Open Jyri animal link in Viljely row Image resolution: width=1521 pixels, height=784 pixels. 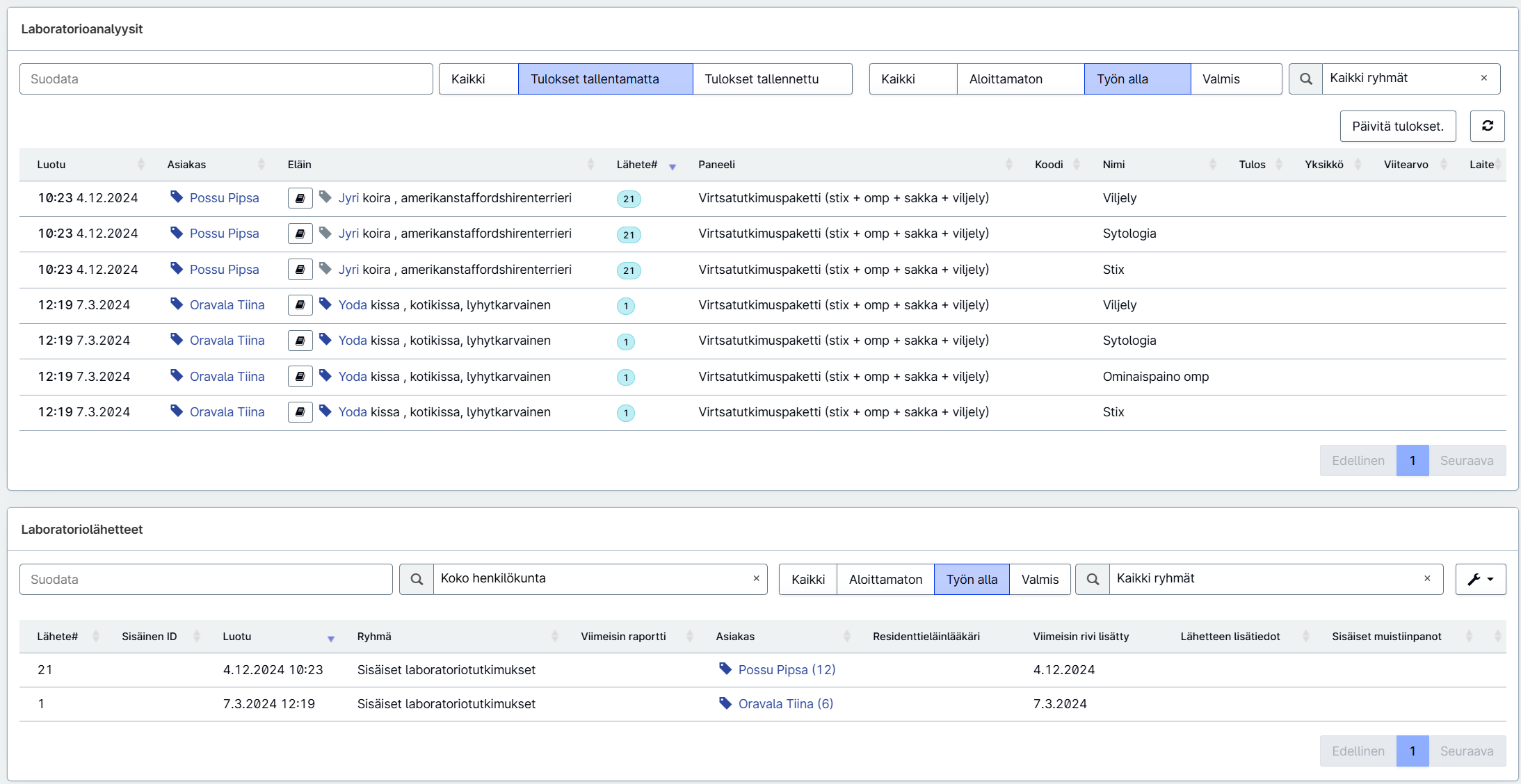point(348,198)
